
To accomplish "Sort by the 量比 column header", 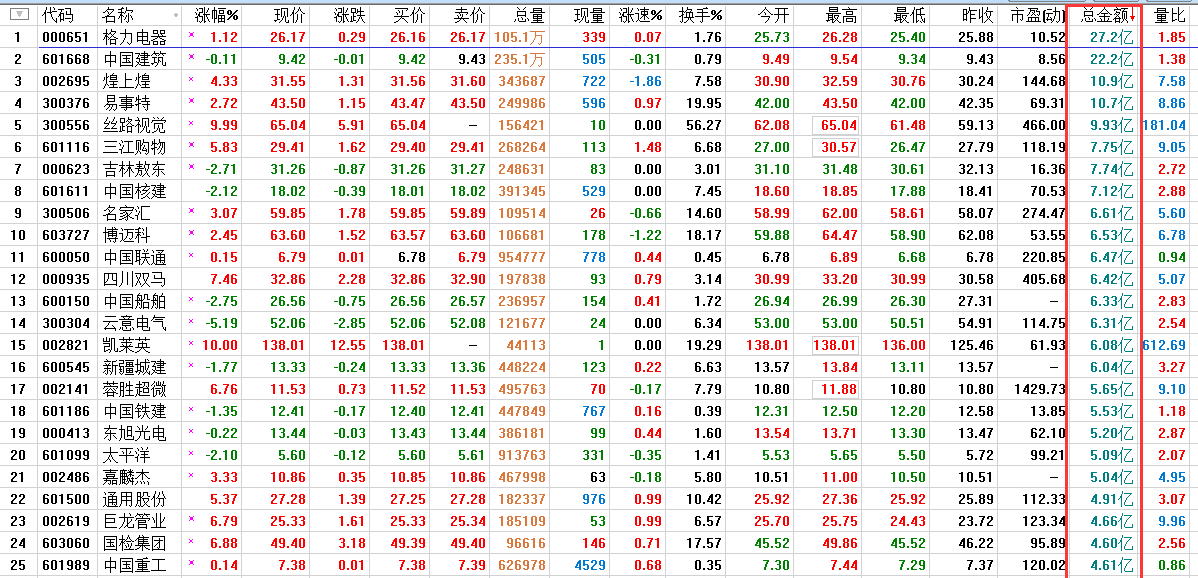I will tap(1170, 14).
